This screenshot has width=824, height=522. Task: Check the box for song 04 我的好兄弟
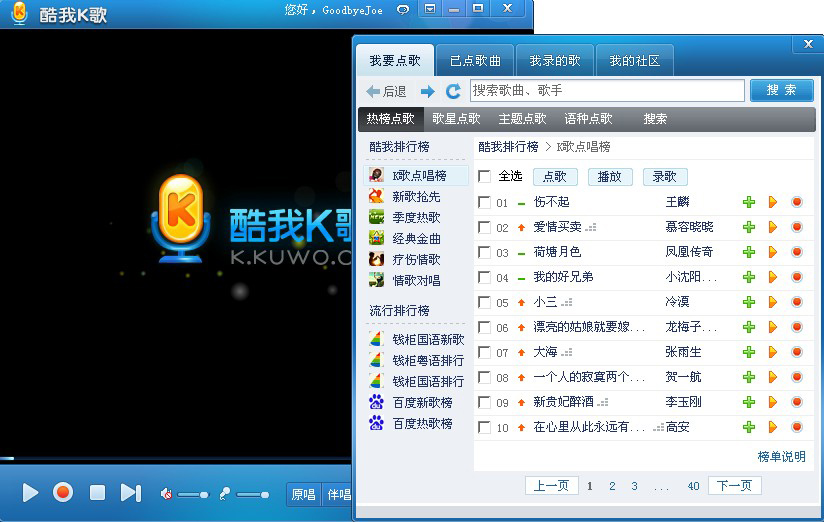tap(484, 278)
